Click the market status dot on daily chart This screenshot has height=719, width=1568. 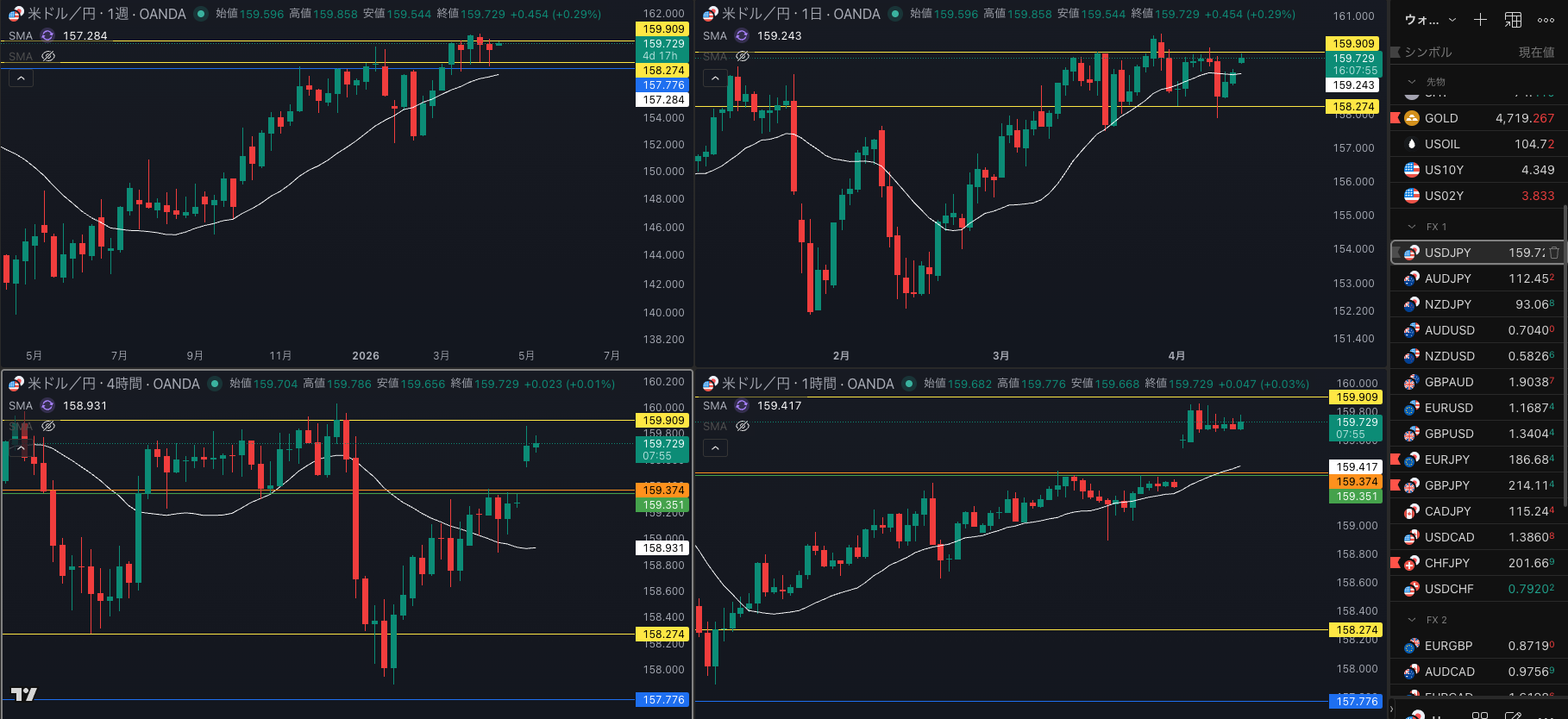coord(895,14)
